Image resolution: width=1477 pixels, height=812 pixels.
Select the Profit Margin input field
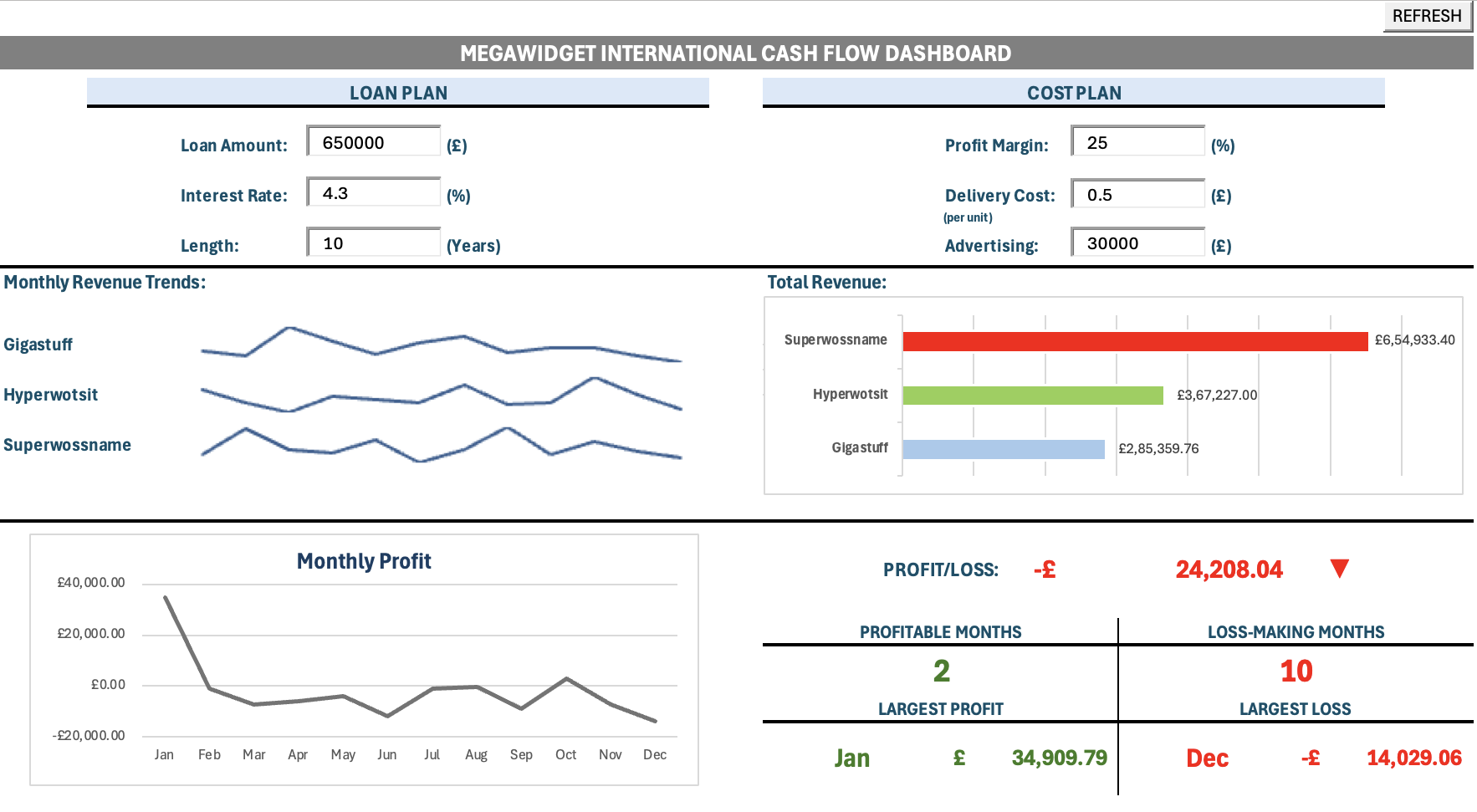1137,141
